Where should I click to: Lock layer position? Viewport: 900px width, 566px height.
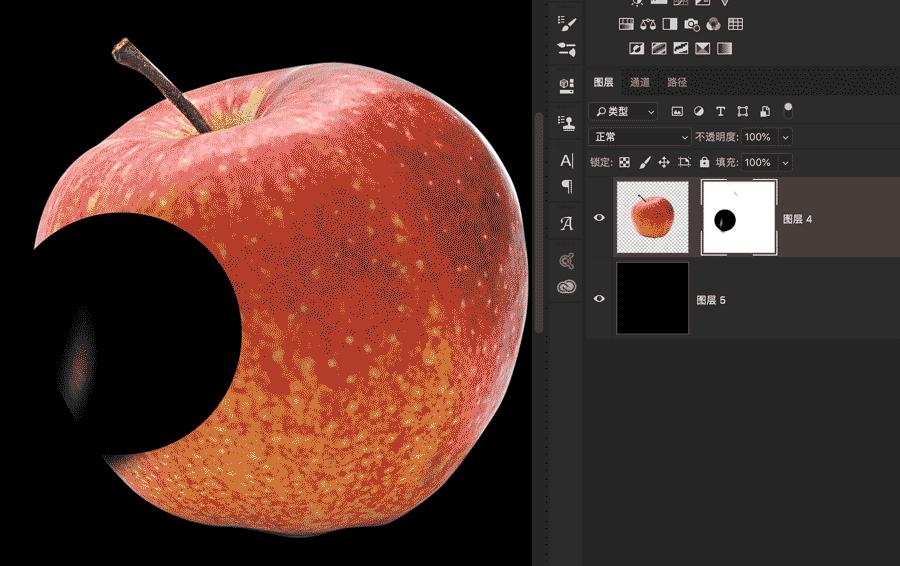[664, 162]
